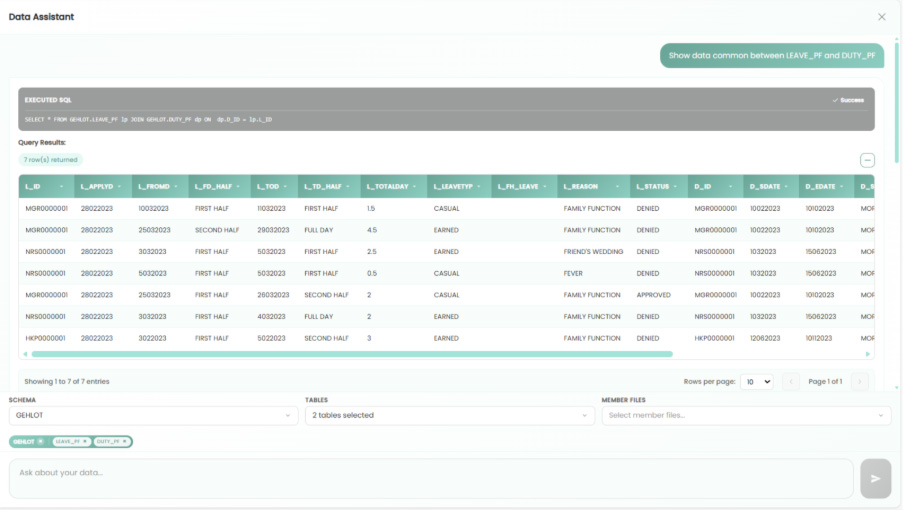This screenshot has height=510, width=903.
Task: Send the query with the arrow button
Action: [x=875, y=479]
